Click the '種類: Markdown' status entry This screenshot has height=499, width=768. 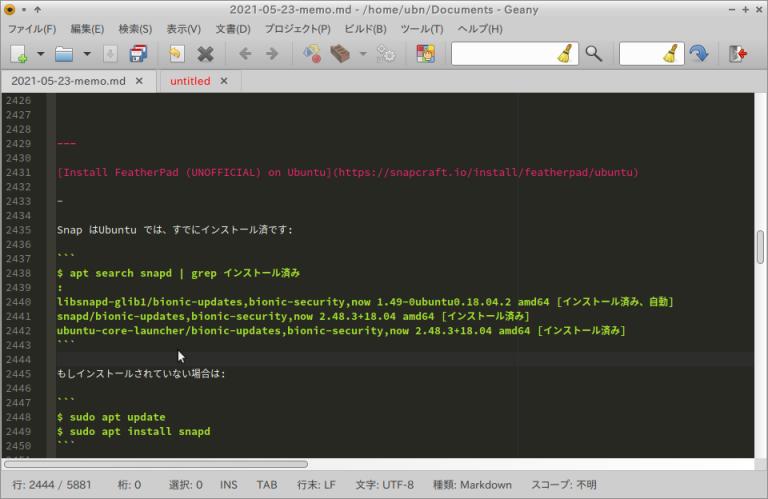coord(472,485)
